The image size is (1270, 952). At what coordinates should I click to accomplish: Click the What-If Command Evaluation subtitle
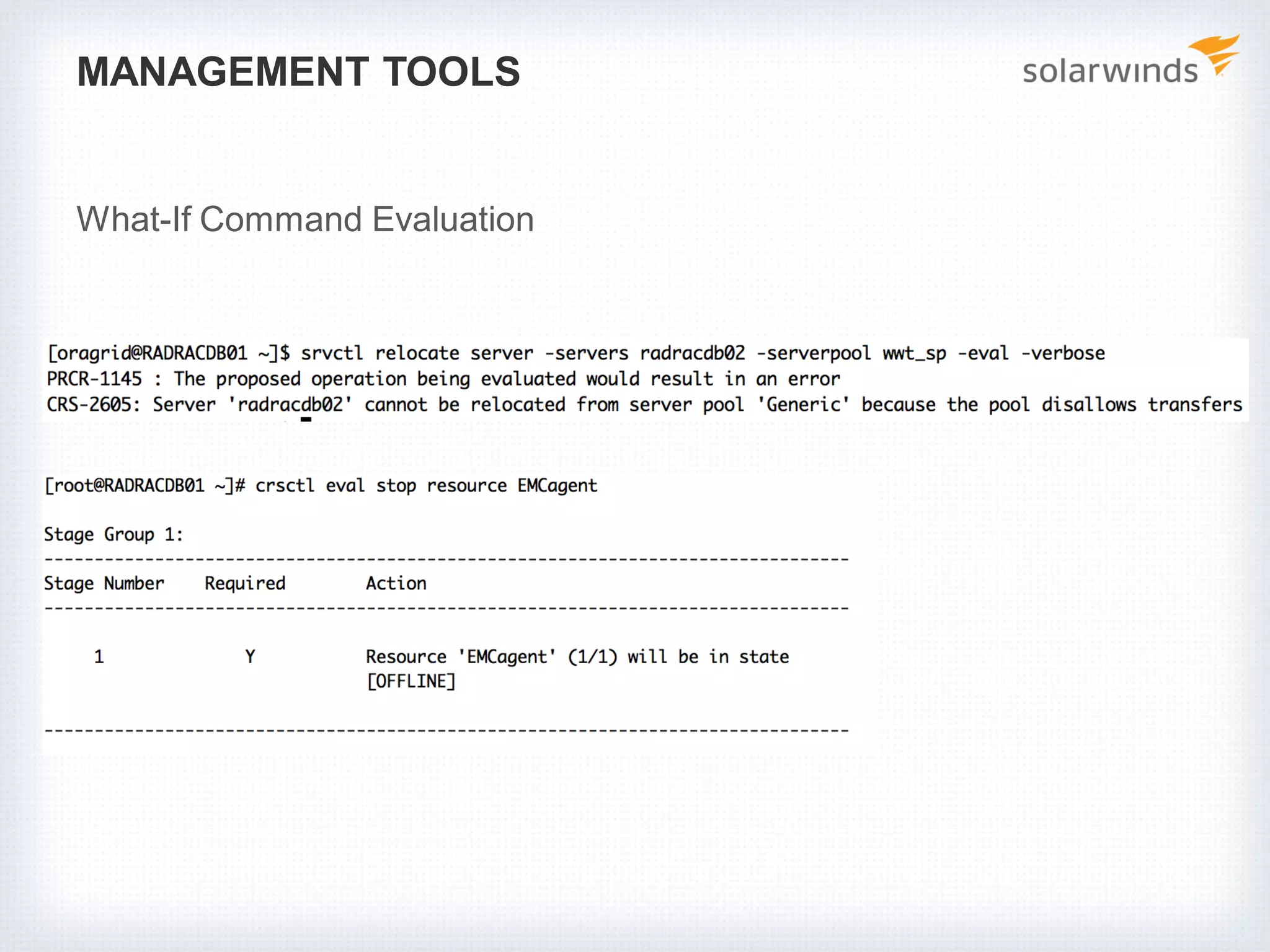pos(305,219)
